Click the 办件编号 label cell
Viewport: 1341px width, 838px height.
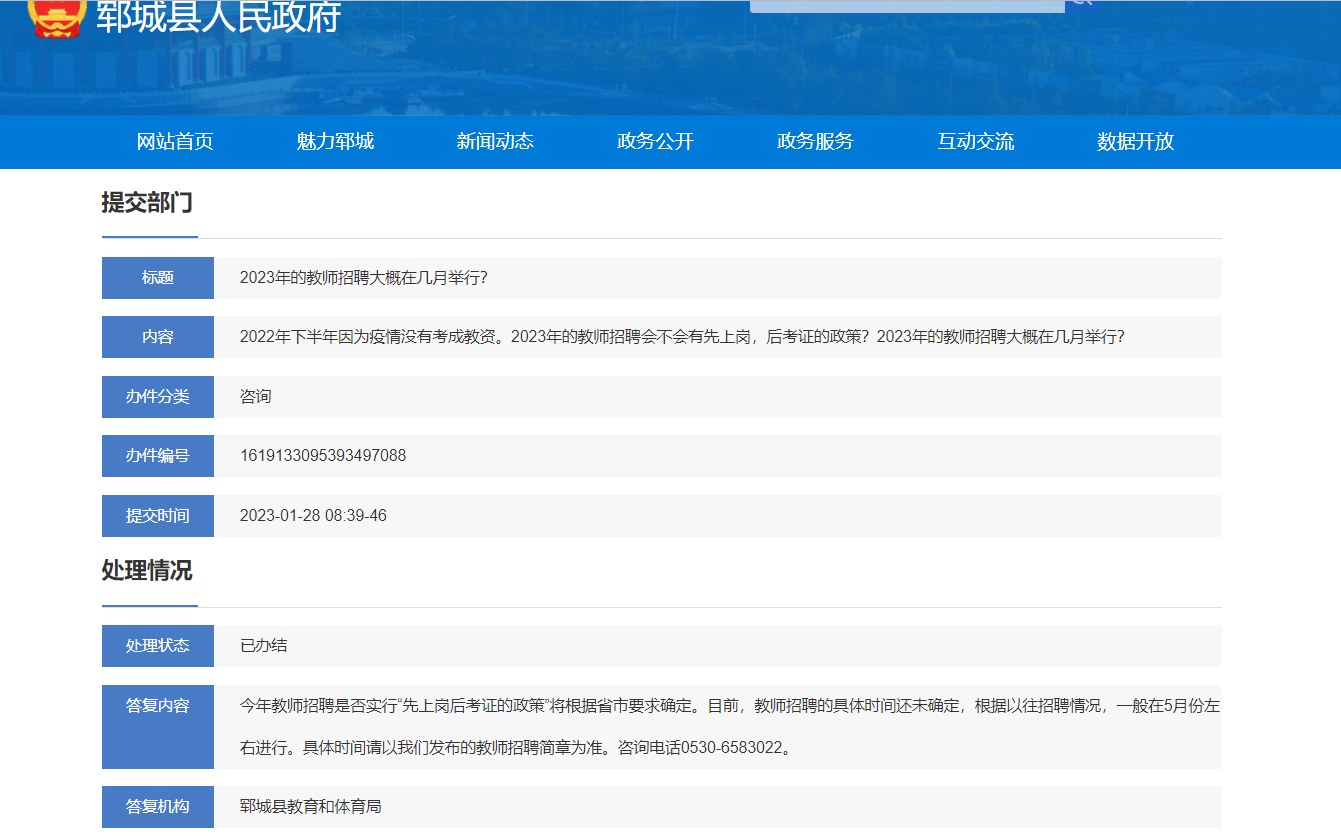[x=158, y=456]
